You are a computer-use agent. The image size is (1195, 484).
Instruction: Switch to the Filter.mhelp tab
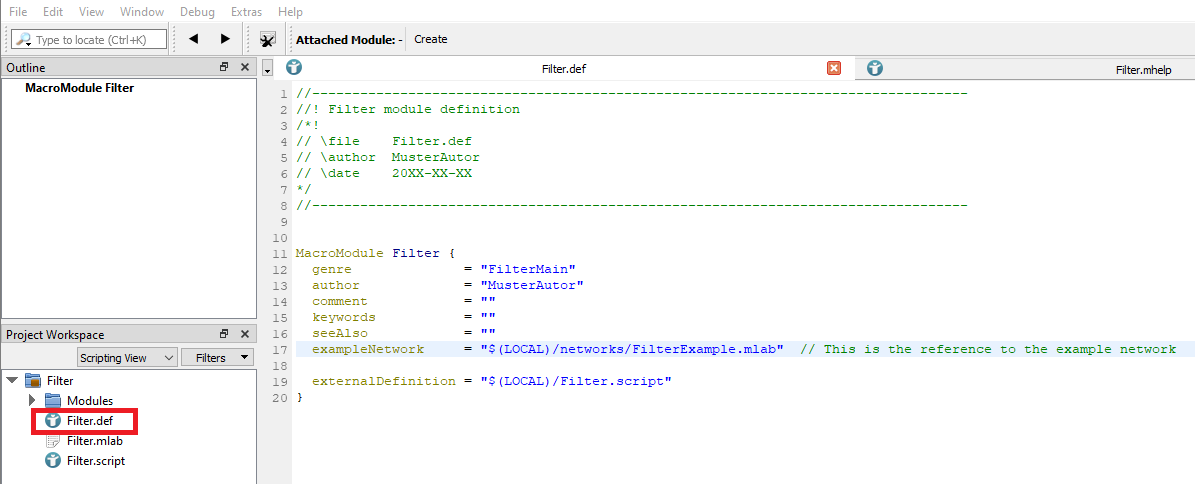[x=1142, y=70]
